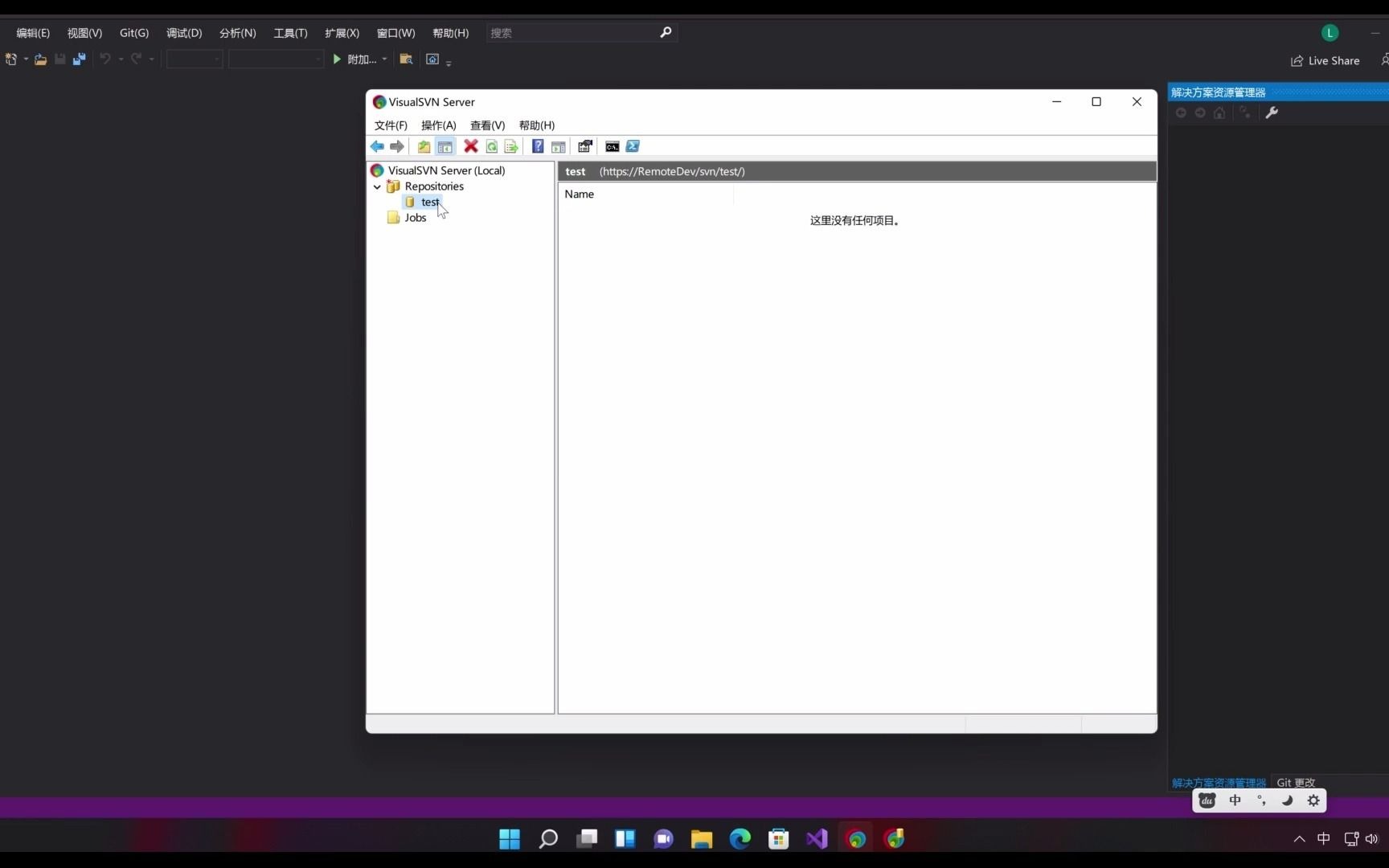Click the red X Delete icon
Image resolution: width=1389 pixels, height=868 pixels.
click(x=471, y=146)
